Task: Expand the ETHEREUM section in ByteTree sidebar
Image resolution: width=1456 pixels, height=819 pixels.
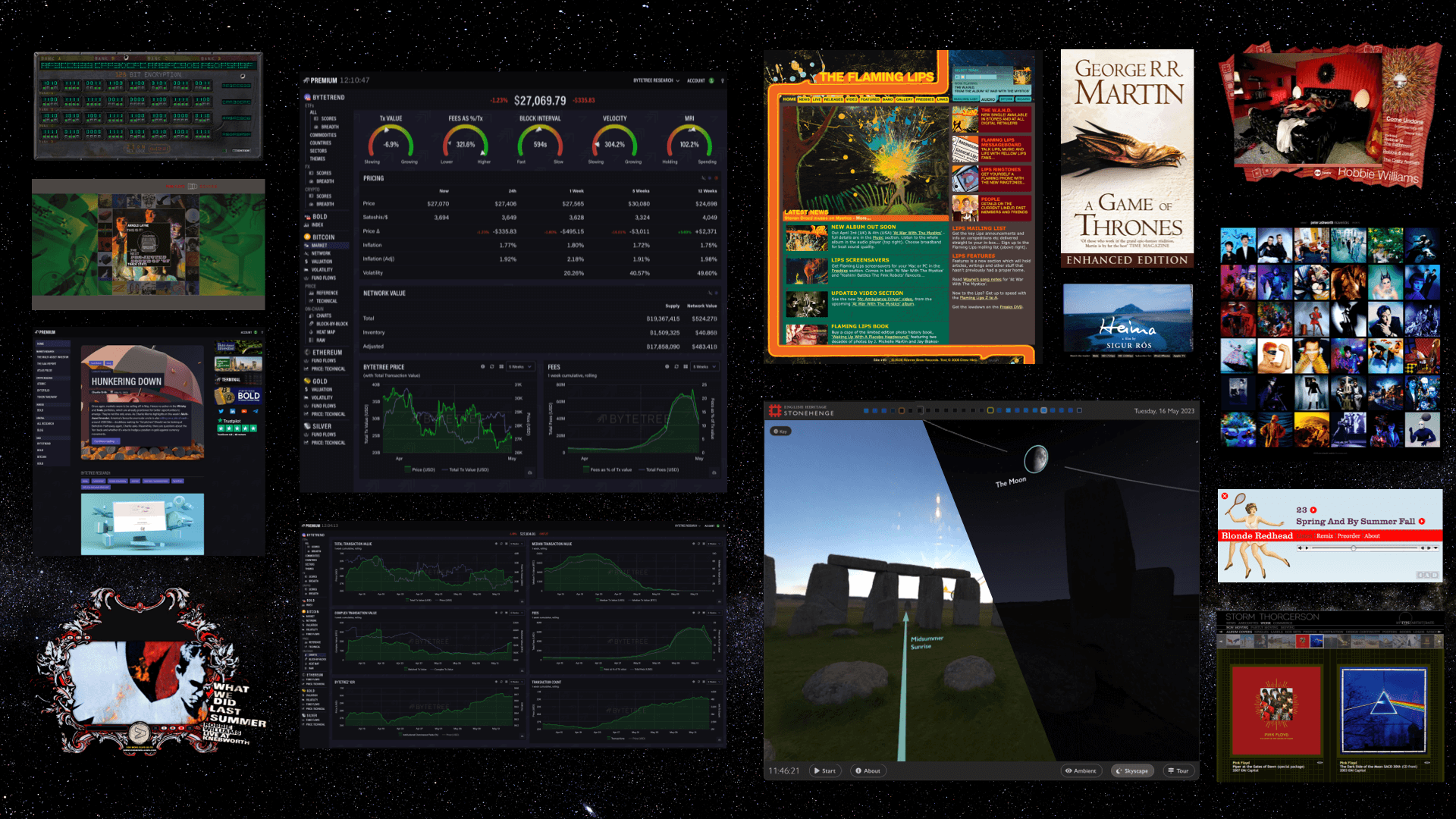Action: [x=323, y=353]
